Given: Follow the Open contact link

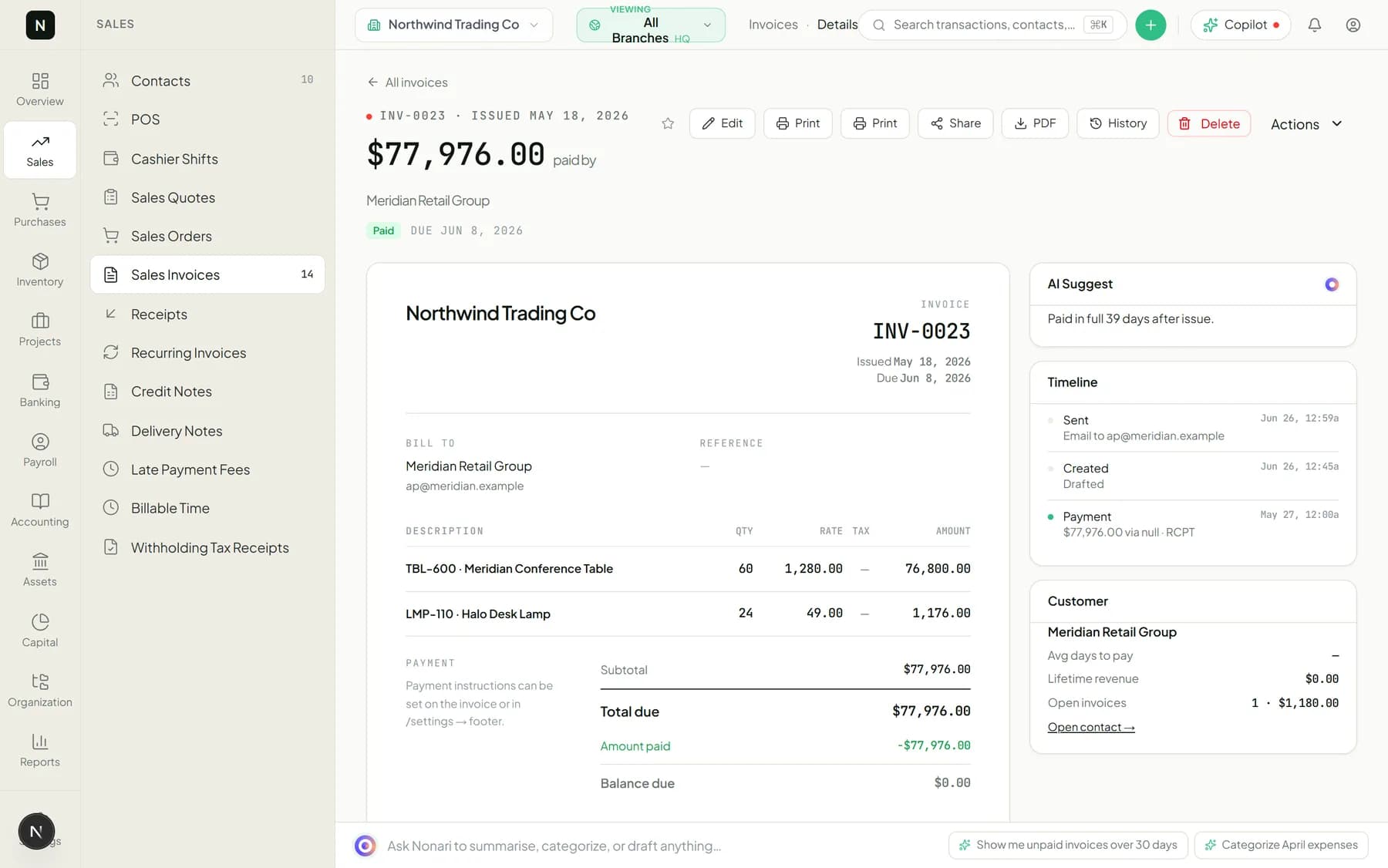Looking at the screenshot, I should pyautogui.click(x=1091, y=727).
